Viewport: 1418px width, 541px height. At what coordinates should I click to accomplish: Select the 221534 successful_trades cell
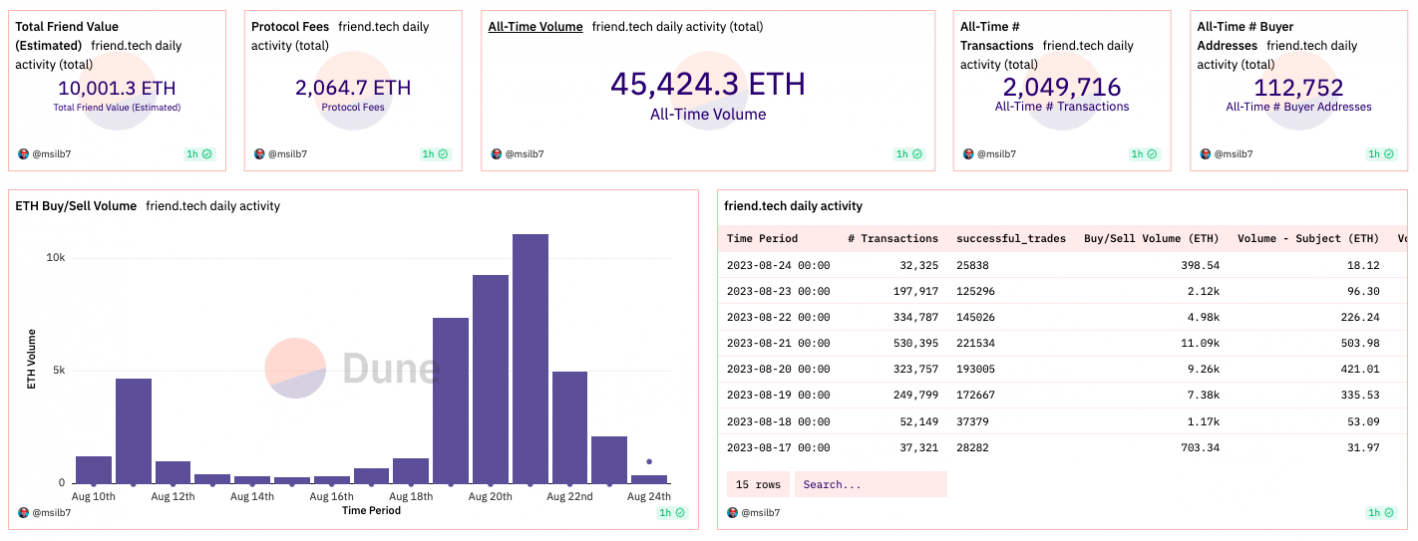tap(976, 343)
